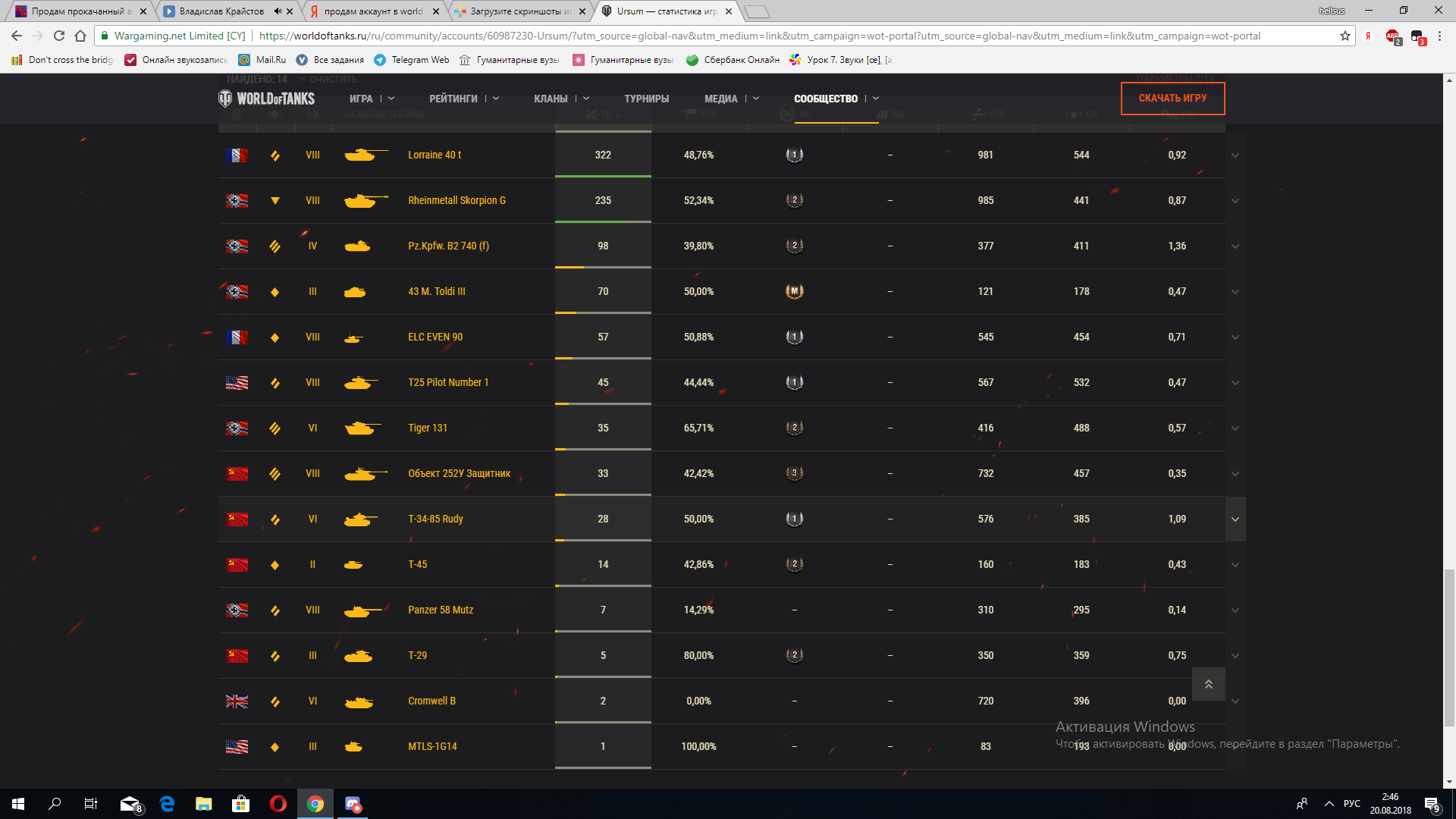Viewport: 1456px width, 819px height.
Task: Open Opera browser from taskbar
Action: pyautogui.click(x=278, y=804)
